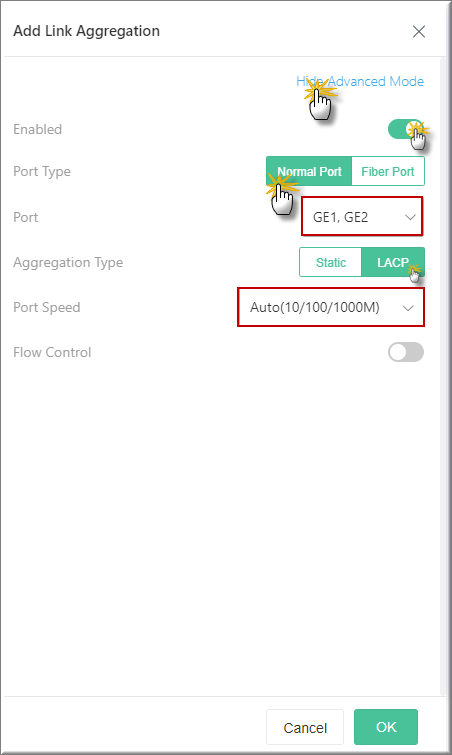Choose LACP aggregation type
452x755 pixels.
click(393, 262)
